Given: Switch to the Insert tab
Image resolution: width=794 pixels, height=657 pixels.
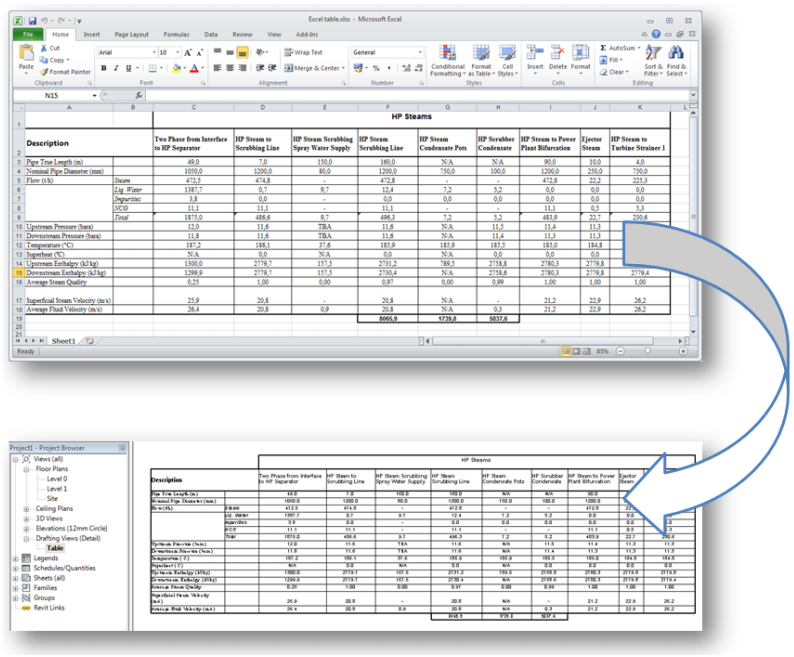Looking at the screenshot, I should [x=92, y=34].
